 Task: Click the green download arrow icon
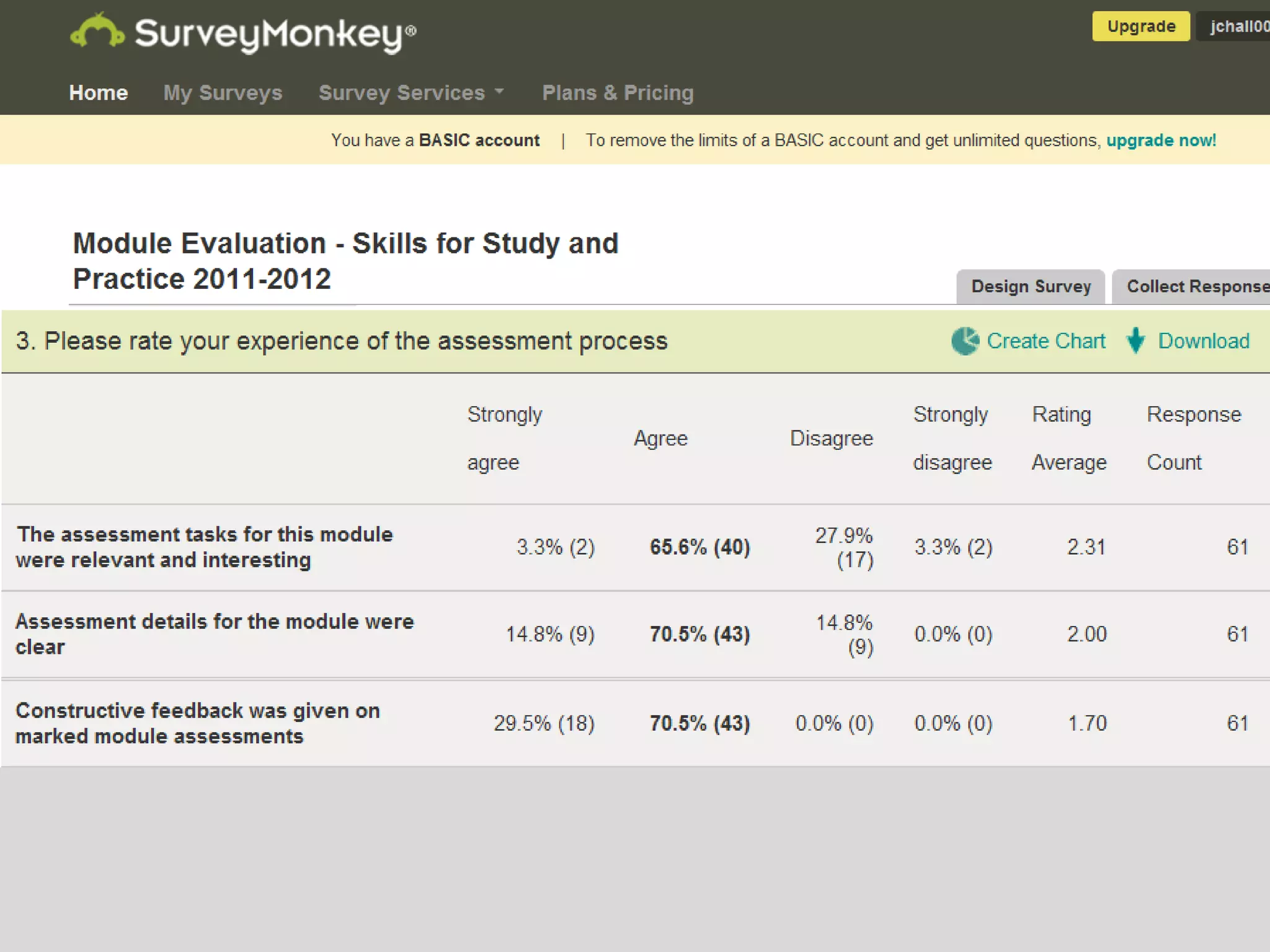pos(1135,341)
